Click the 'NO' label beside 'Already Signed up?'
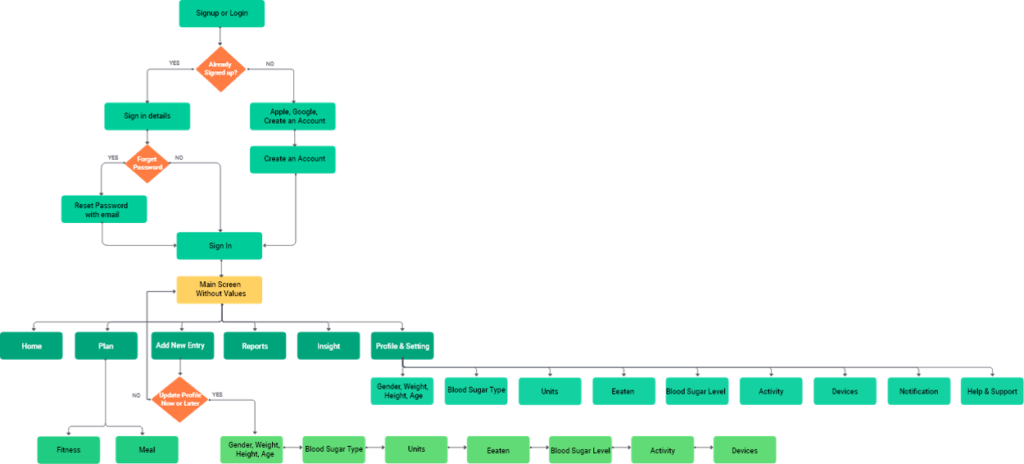 269,63
